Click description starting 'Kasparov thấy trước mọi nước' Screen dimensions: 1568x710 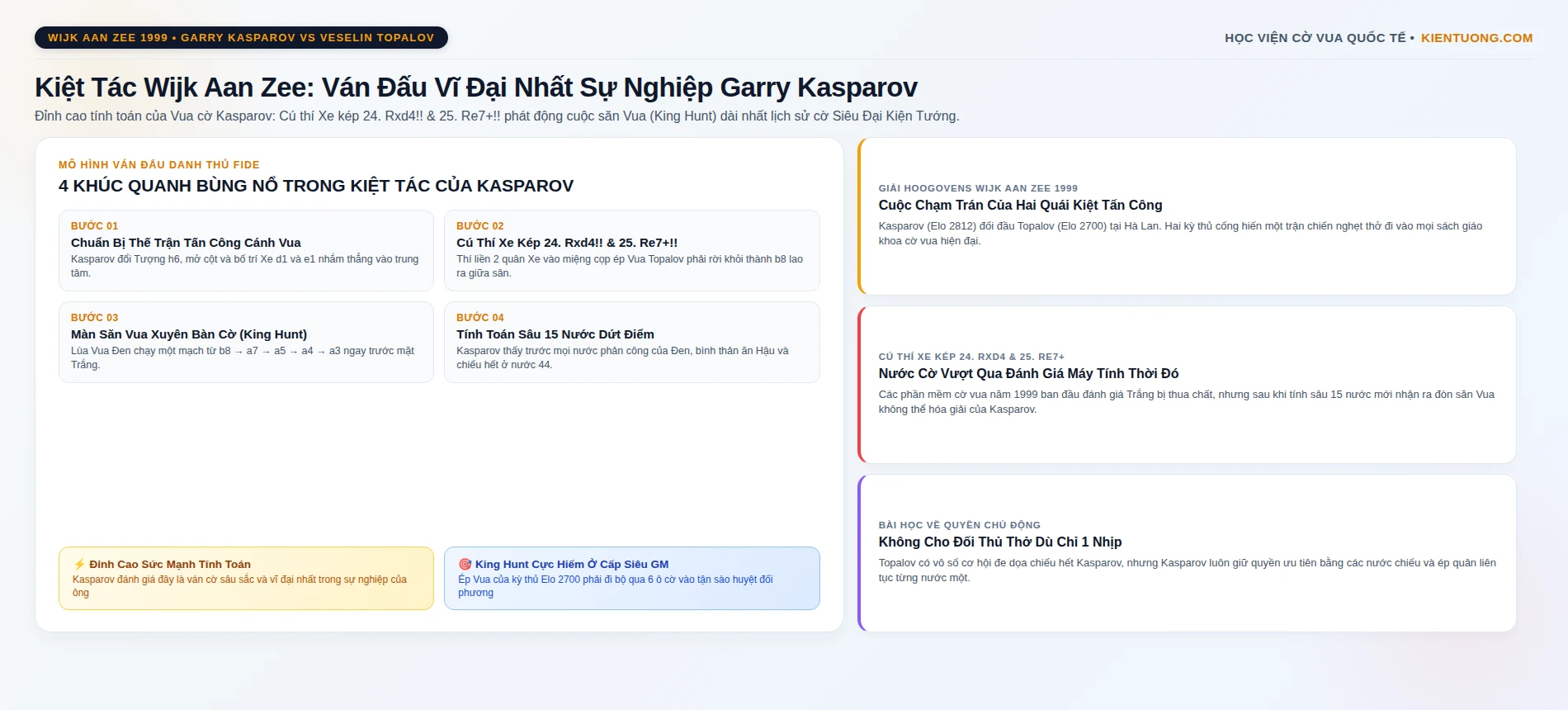coord(623,357)
